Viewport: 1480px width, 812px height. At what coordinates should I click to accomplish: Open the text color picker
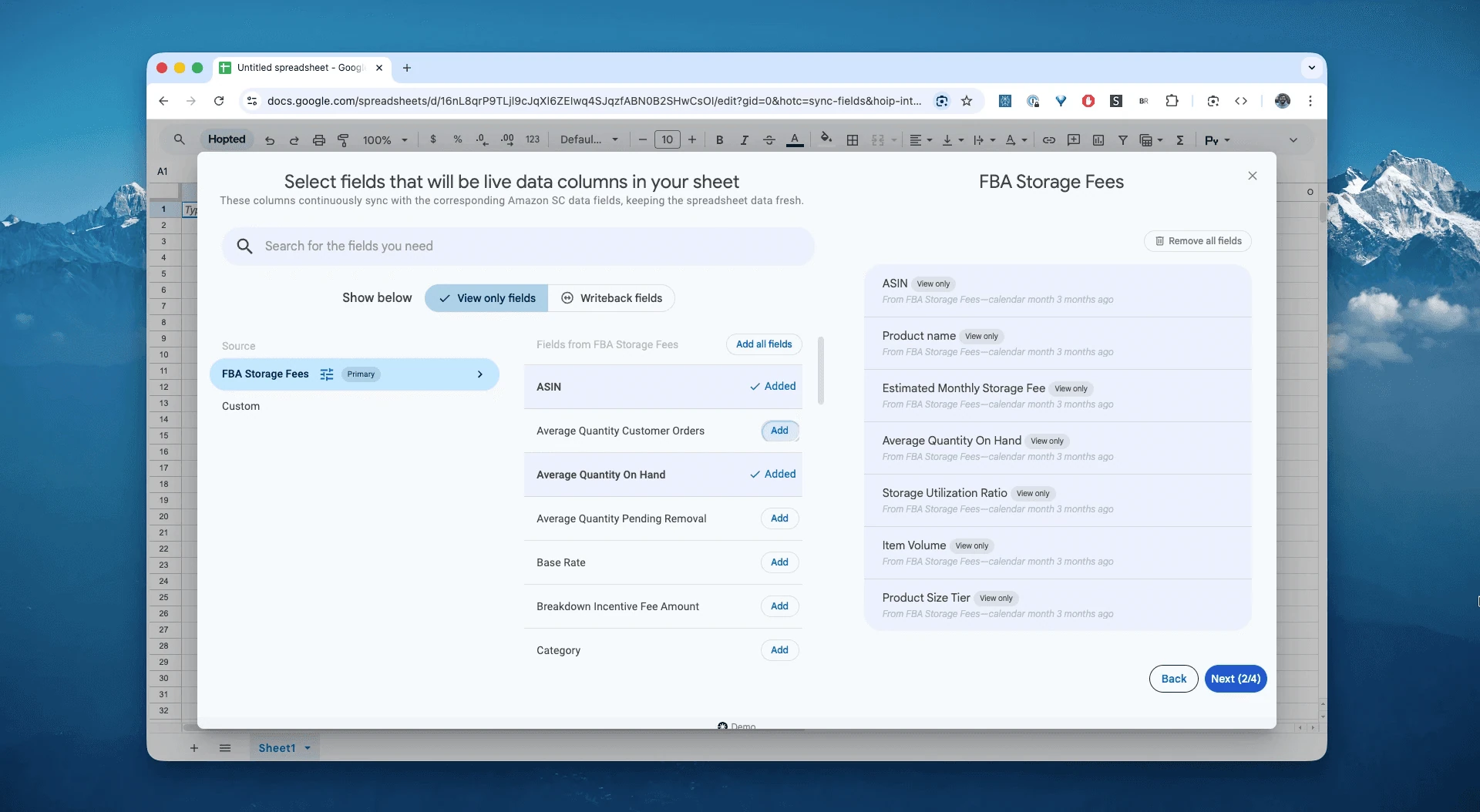tap(795, 139)
